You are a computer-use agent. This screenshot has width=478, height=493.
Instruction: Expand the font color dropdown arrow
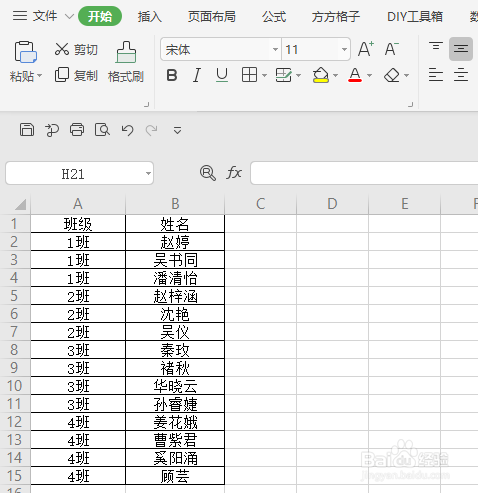370,76
